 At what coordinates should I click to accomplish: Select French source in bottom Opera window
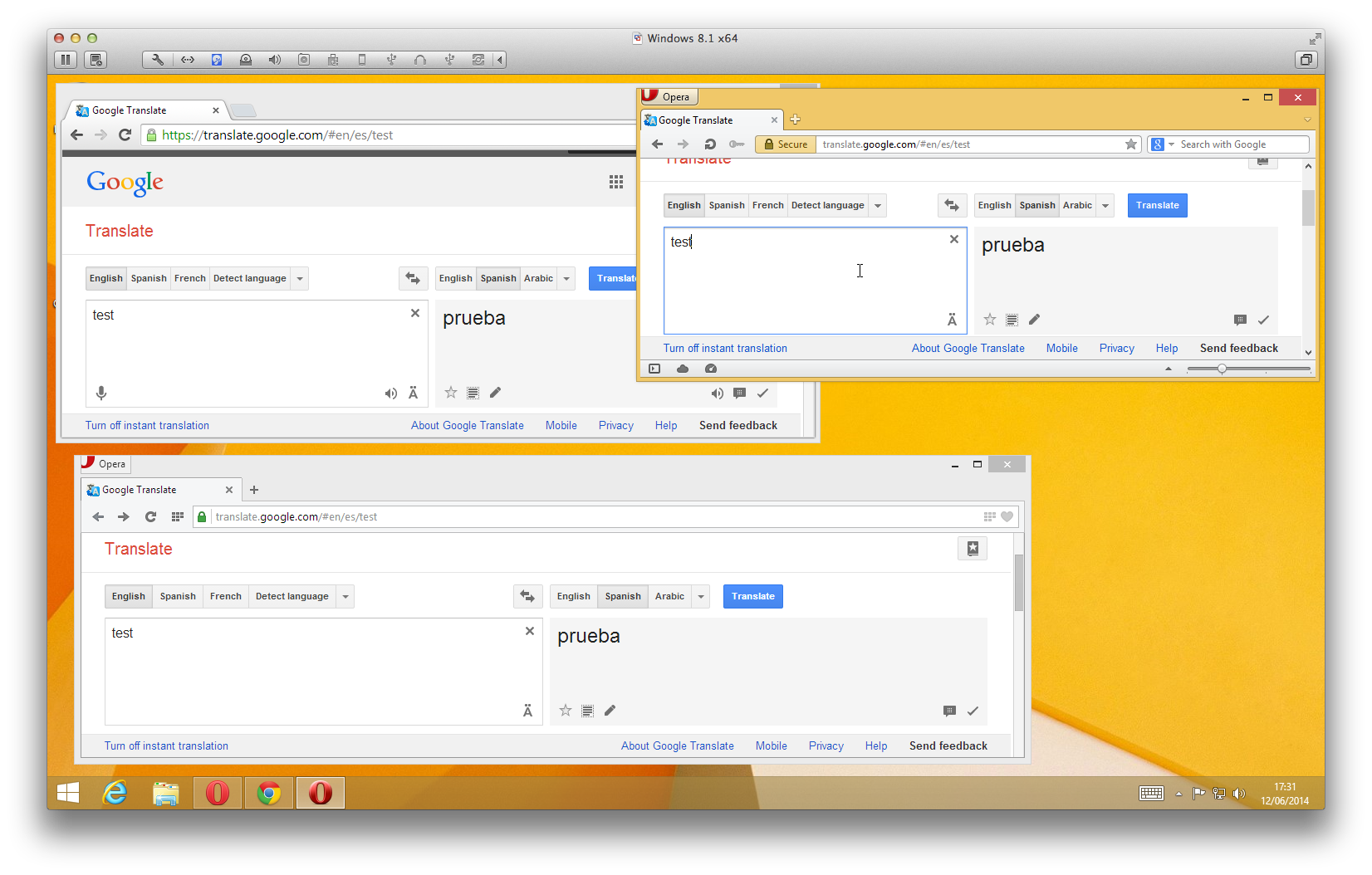(226, 596)
